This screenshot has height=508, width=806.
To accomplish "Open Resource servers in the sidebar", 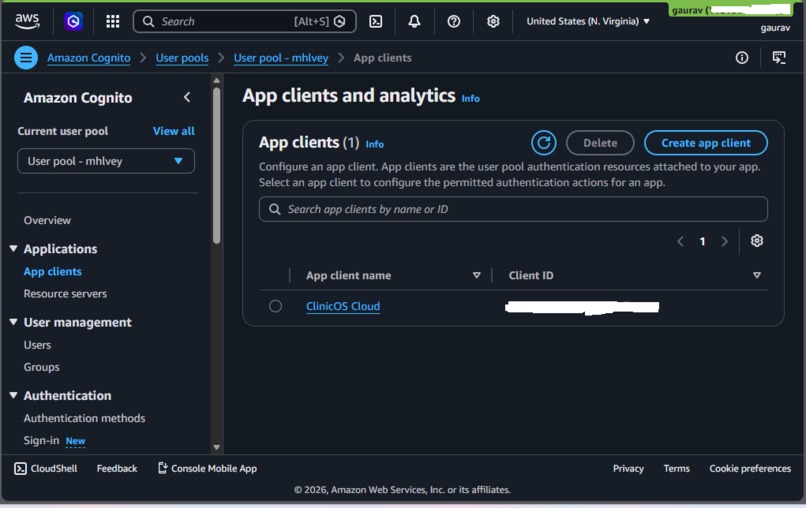I will click(65, 294).
